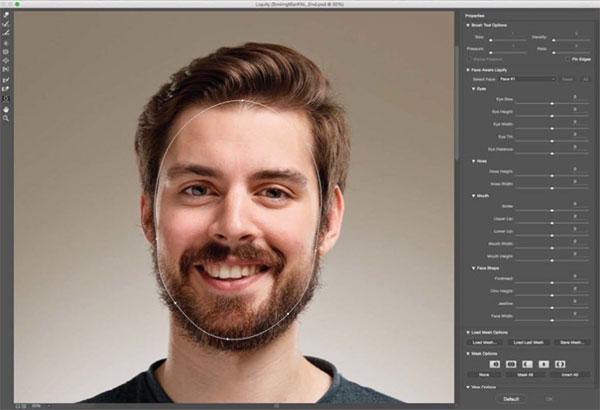Click the brush Pressure slider handle
Screen dimensions: 600x410
(x=491, y=53)
